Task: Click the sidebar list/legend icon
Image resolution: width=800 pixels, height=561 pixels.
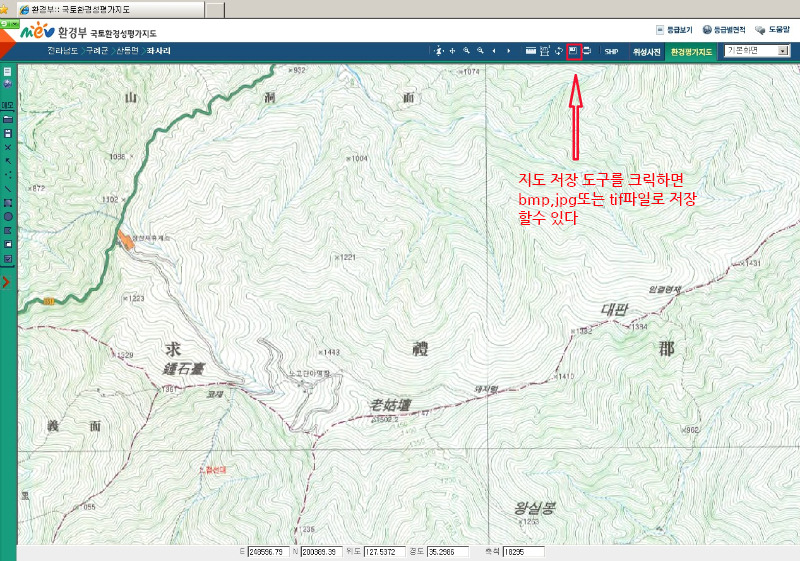Action: [7, 72]
